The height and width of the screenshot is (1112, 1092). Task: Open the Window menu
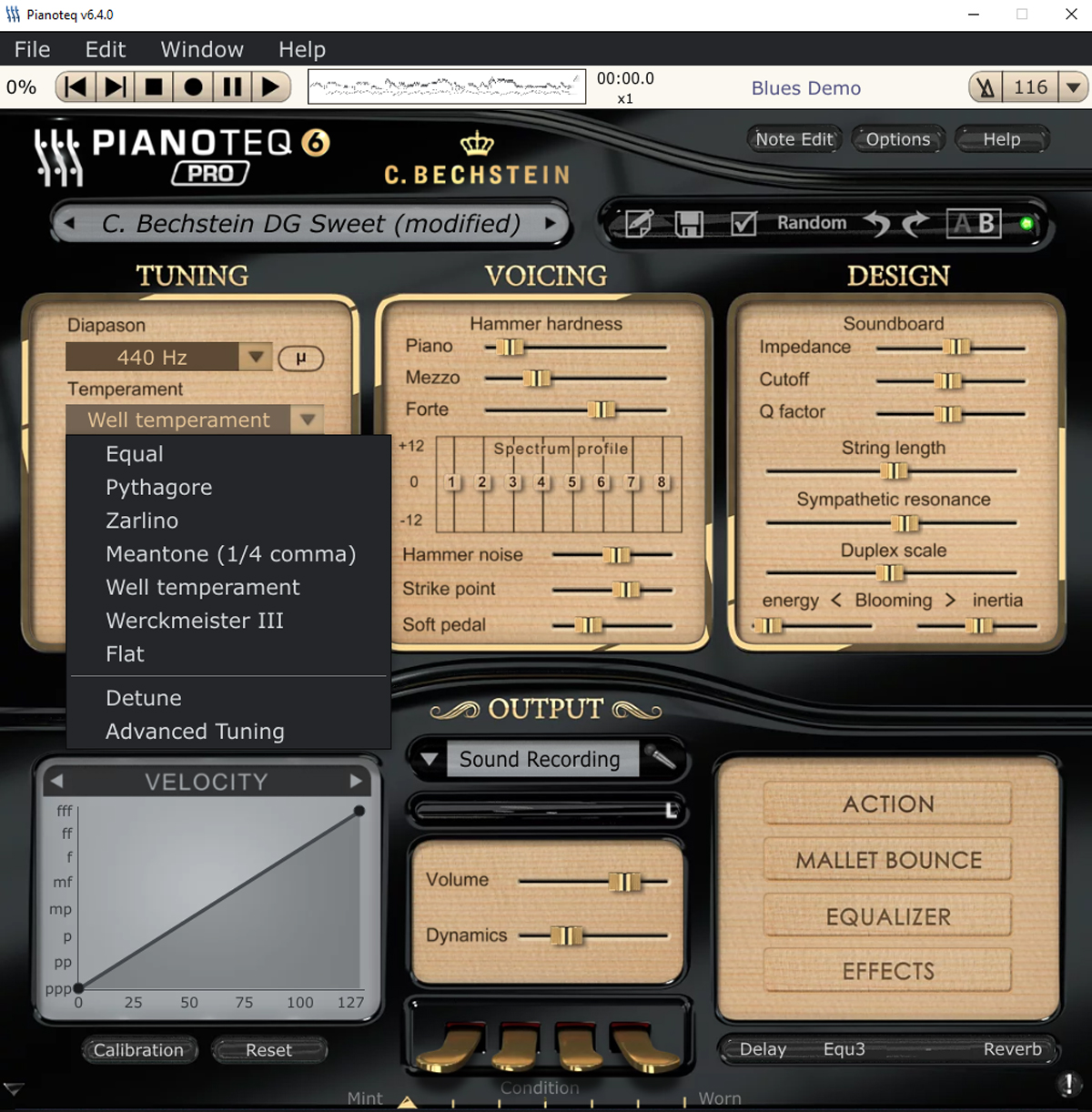[202, 49]
